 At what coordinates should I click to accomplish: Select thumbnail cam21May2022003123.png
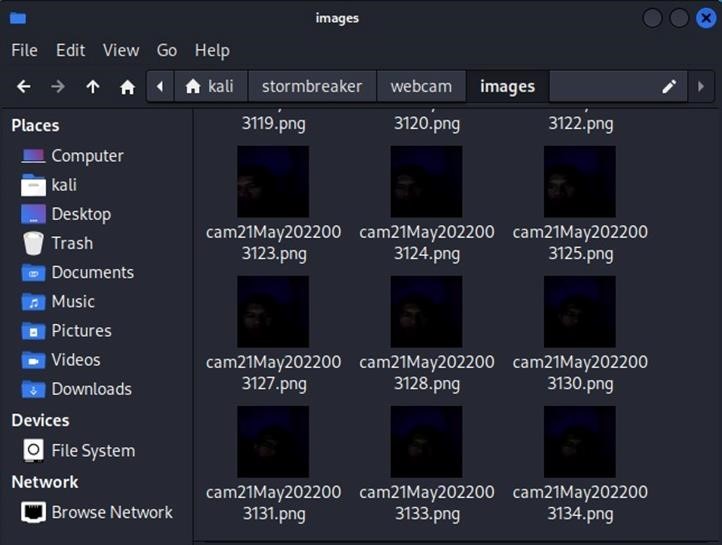[x=273, y=182]
